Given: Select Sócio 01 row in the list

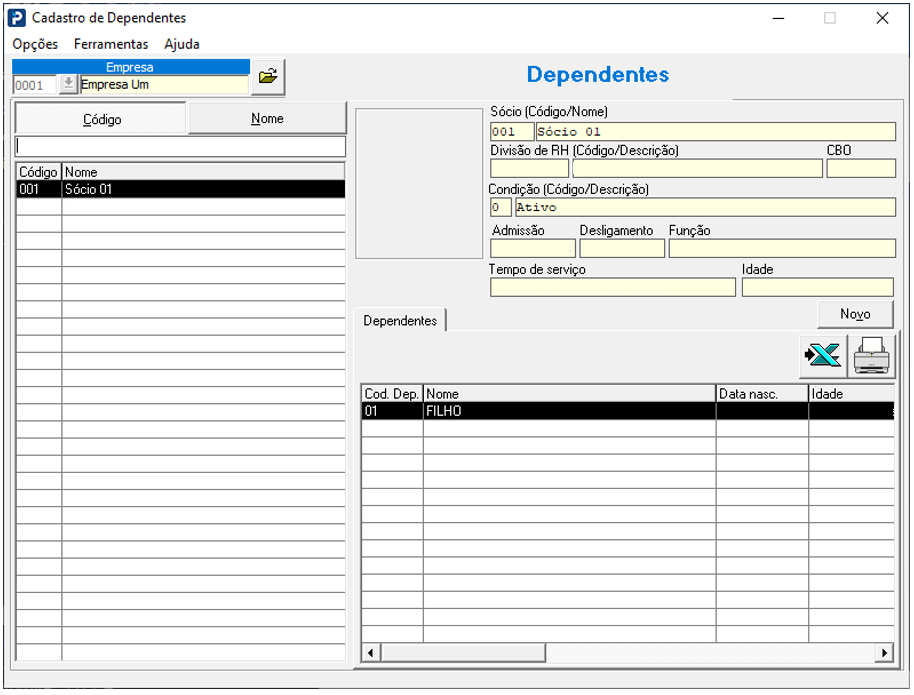Looking at the screenshot, I should coord(180,189).
